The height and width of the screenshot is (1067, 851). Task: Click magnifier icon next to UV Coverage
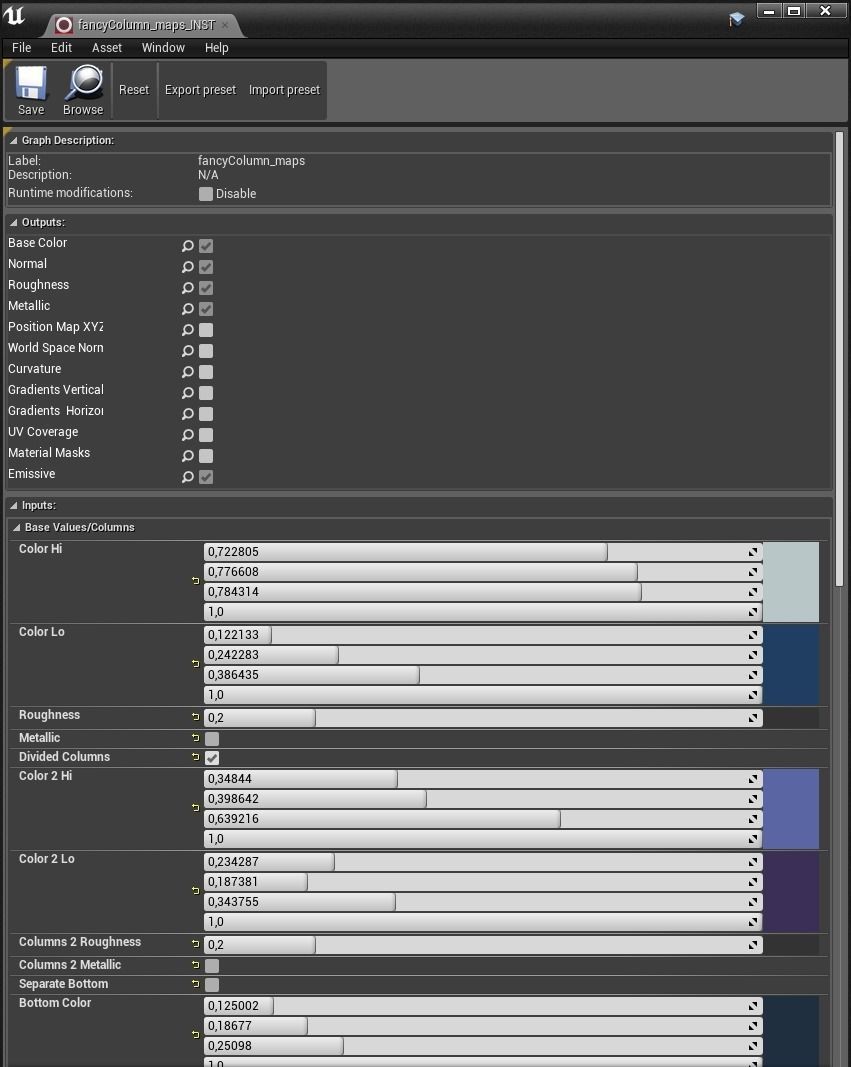point(188,435)
